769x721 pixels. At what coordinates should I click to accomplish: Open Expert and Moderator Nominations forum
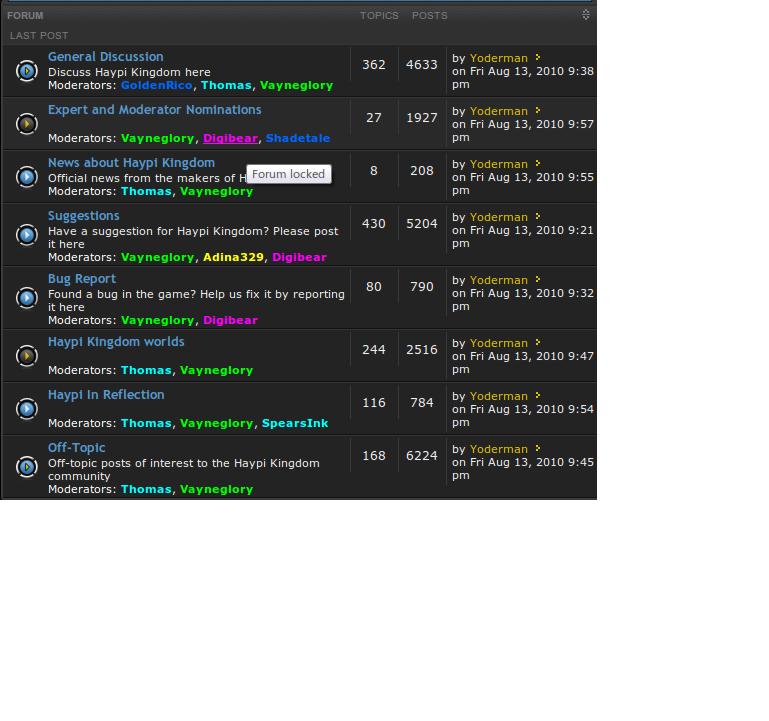tap(154, 110)
